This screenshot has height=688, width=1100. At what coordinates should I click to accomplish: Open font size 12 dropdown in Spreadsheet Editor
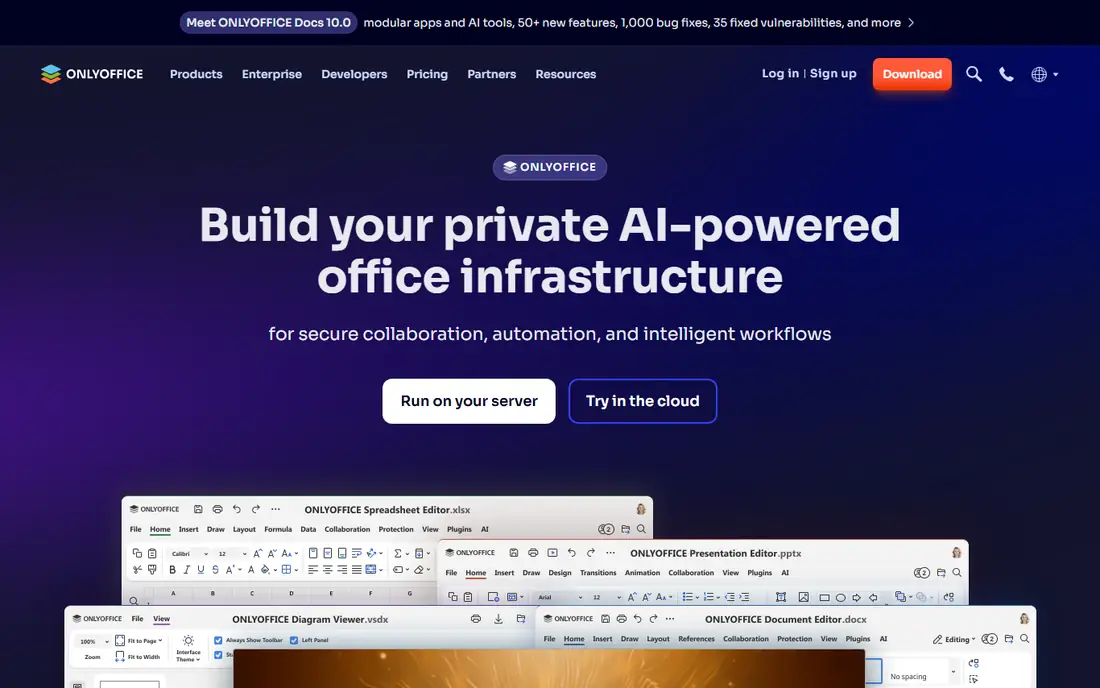click(x=232, y=553)
